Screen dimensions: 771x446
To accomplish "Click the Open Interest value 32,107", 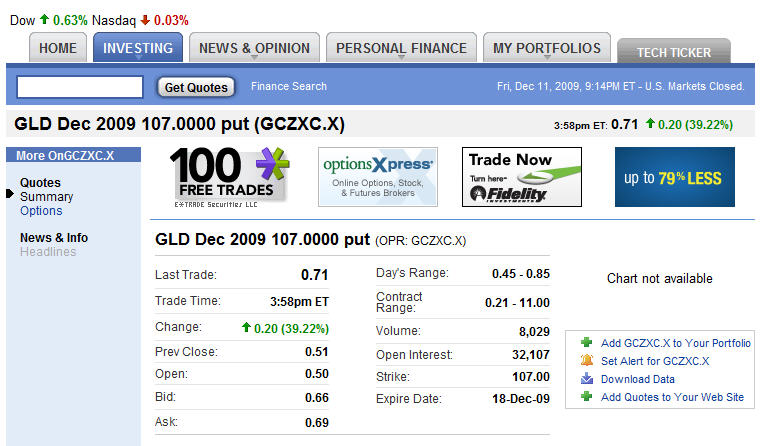I will point(531,355).
